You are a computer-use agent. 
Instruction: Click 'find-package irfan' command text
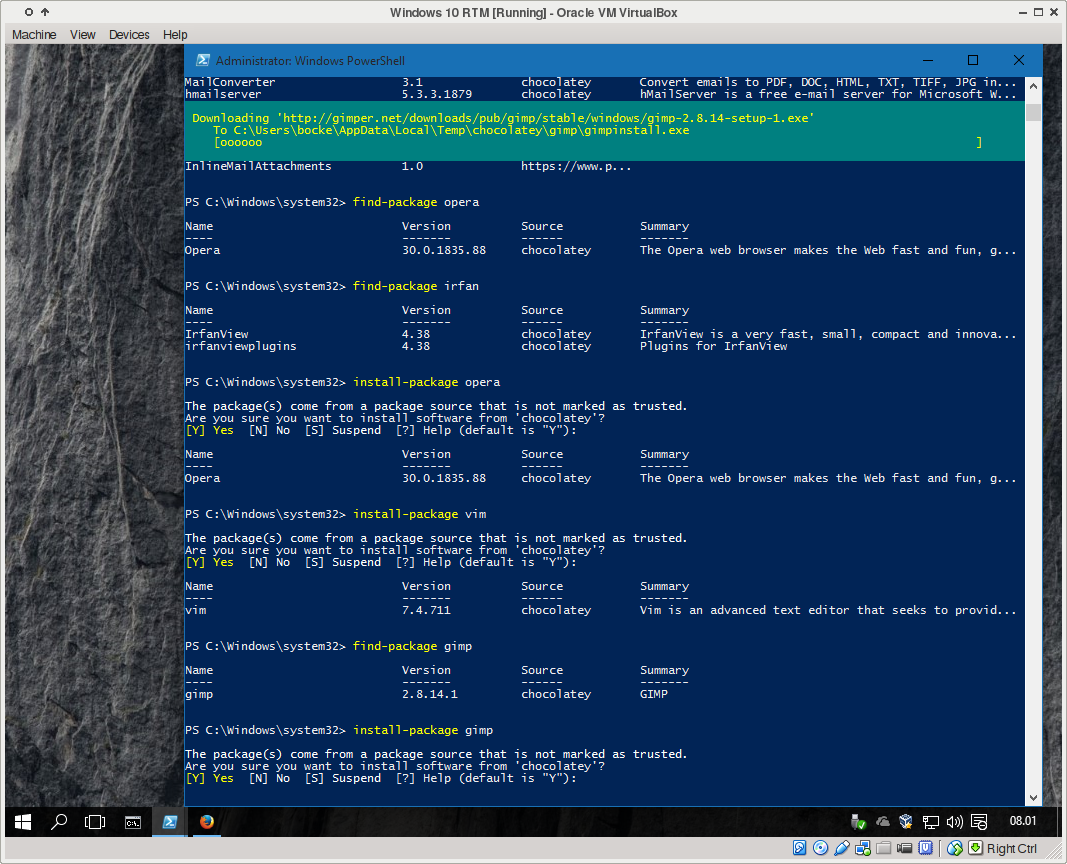click(x=416, y=286)
